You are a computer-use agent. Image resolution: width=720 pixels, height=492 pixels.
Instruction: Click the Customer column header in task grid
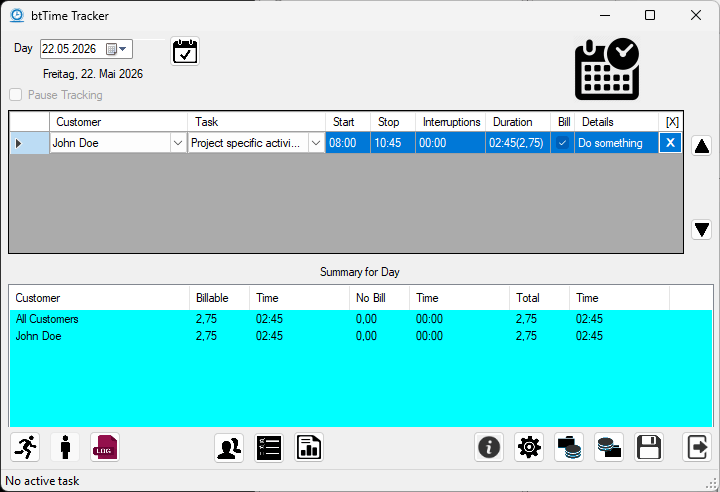(x=118, y=122)
